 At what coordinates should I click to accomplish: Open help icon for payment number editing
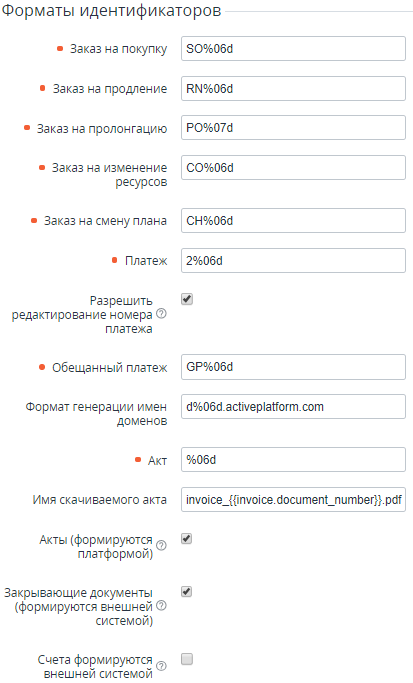161,314
